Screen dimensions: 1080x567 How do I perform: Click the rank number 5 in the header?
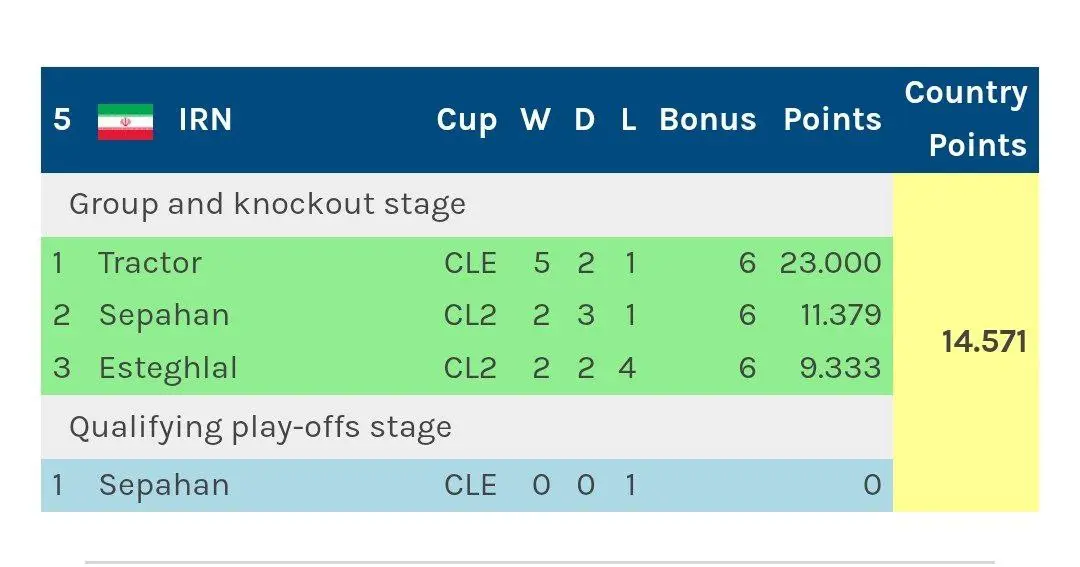pos(62,120)
